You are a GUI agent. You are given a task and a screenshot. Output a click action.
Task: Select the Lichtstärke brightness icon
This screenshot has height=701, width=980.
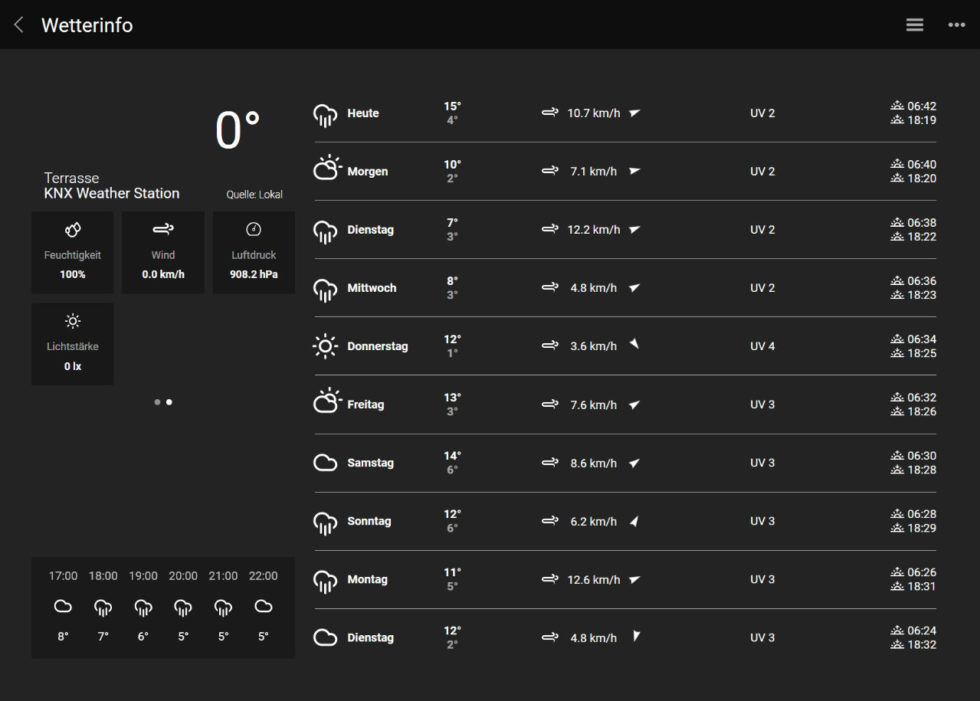[72, 321]
